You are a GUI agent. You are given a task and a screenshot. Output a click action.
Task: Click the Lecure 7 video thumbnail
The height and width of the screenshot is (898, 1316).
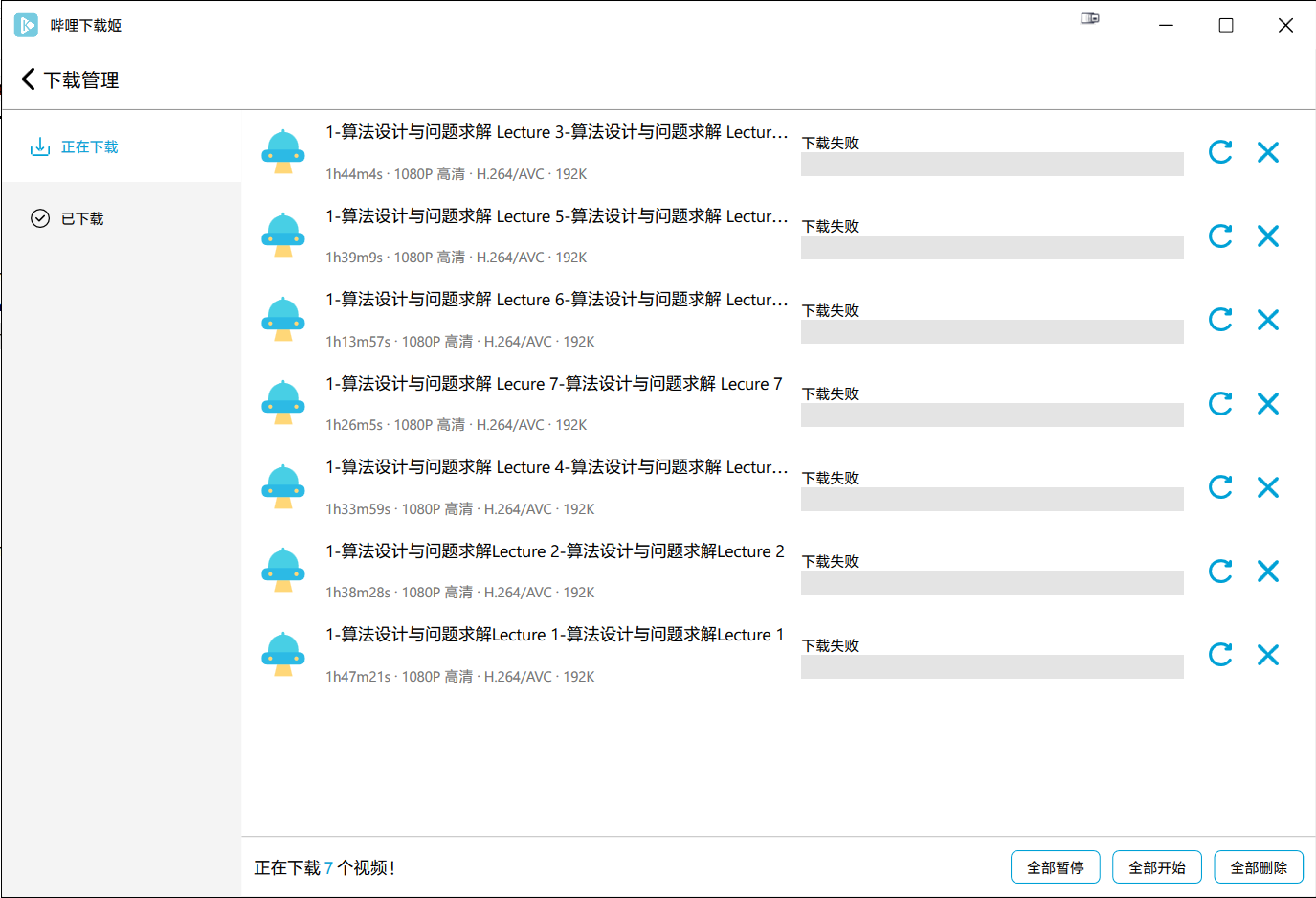283,403
